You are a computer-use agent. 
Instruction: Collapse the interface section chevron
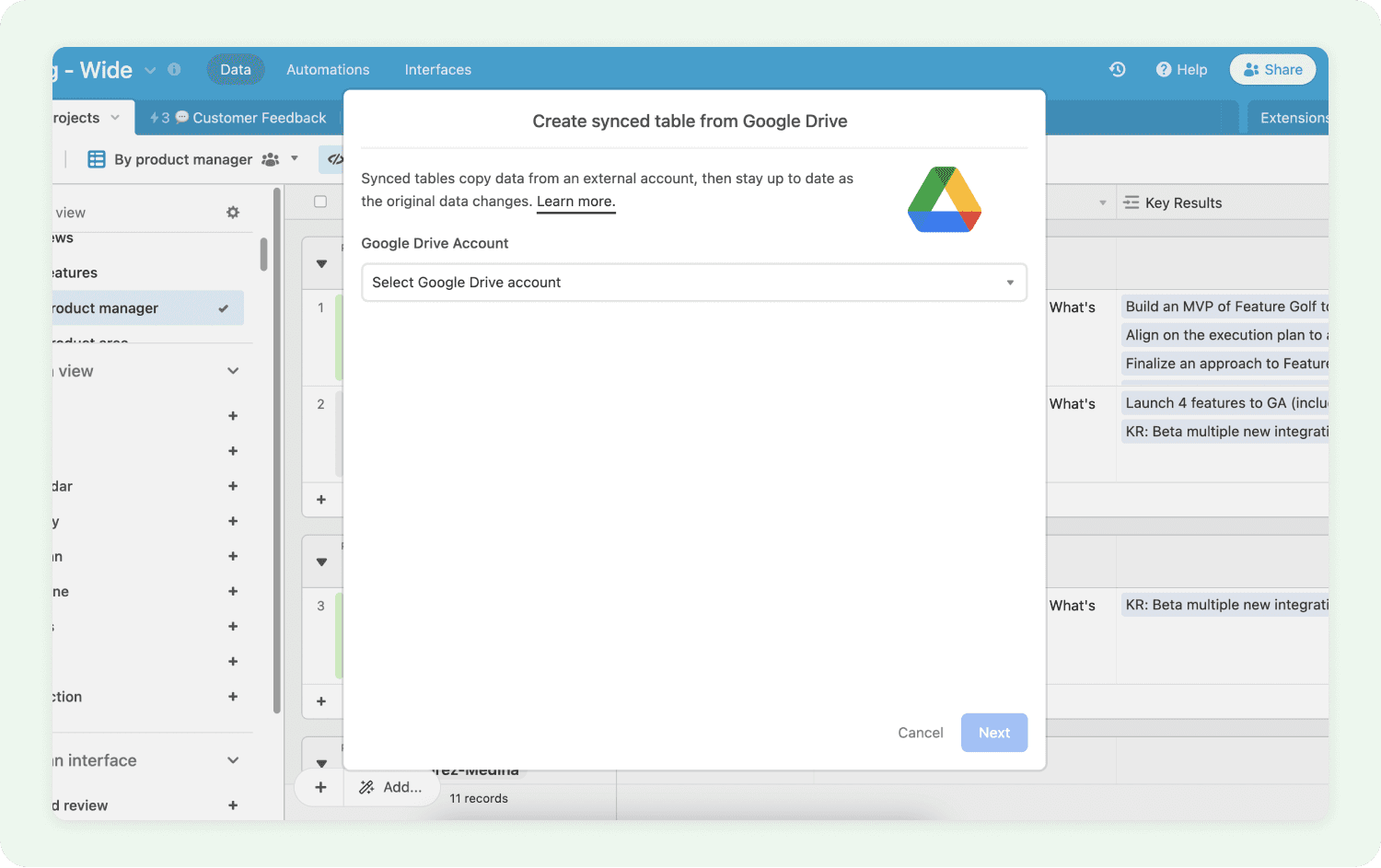[233, 760]
